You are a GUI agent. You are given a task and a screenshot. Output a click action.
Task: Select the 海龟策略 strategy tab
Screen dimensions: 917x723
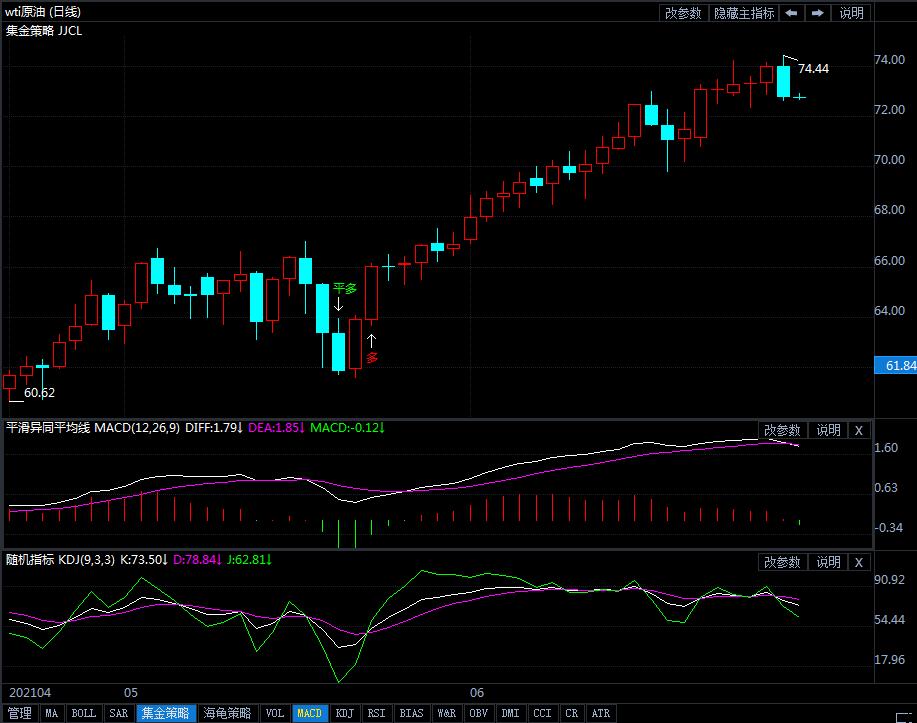227,713
